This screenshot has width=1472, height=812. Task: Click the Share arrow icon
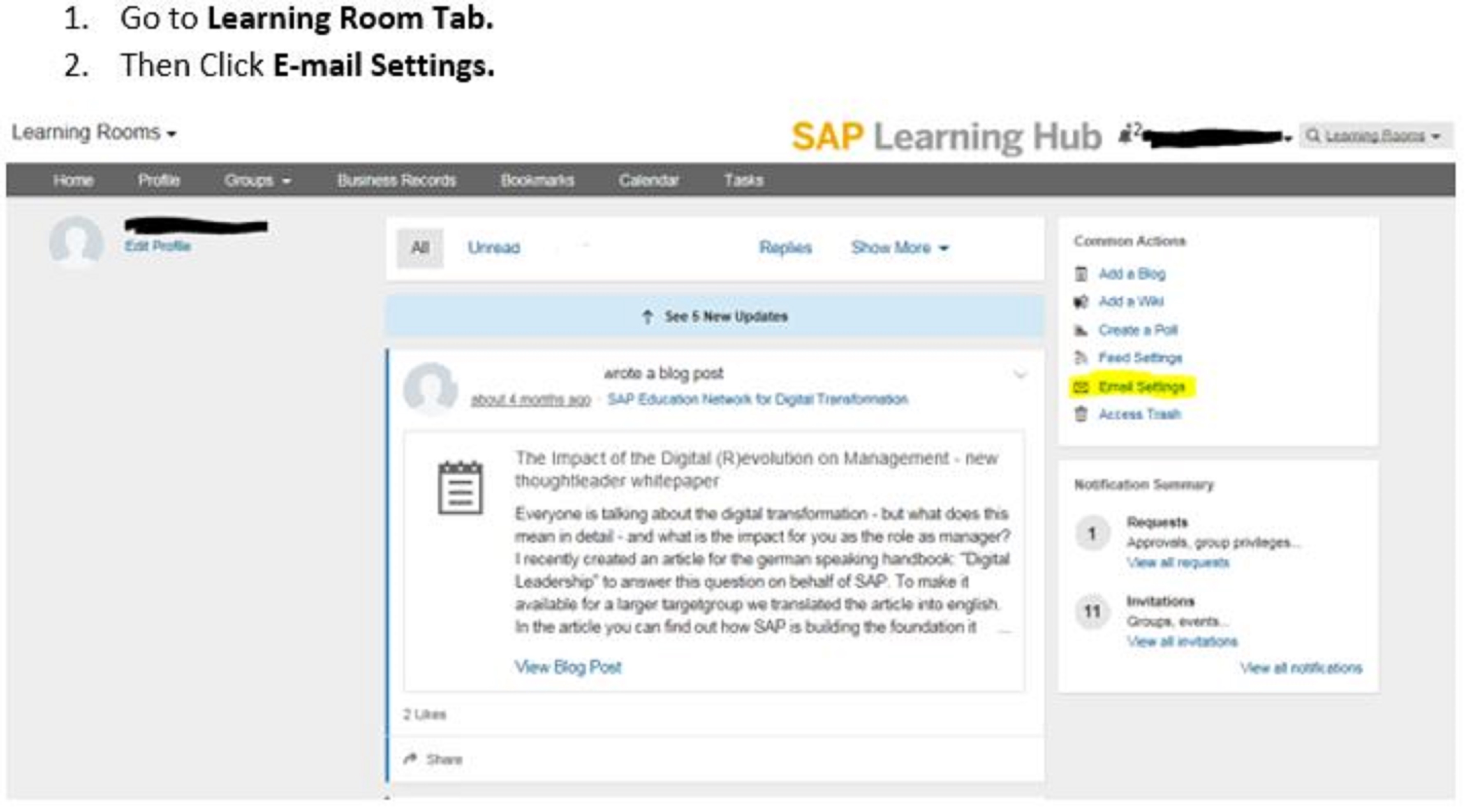point(410,759)
